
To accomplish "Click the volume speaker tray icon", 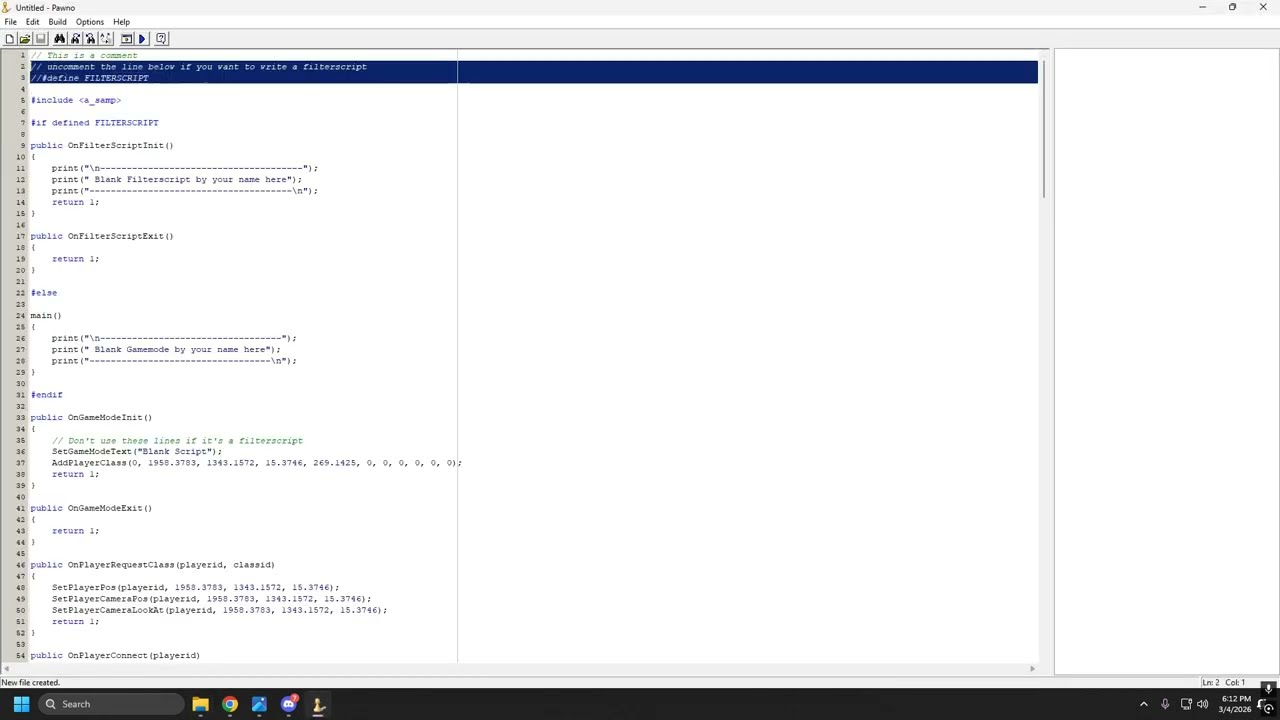I will [1202, 704].
